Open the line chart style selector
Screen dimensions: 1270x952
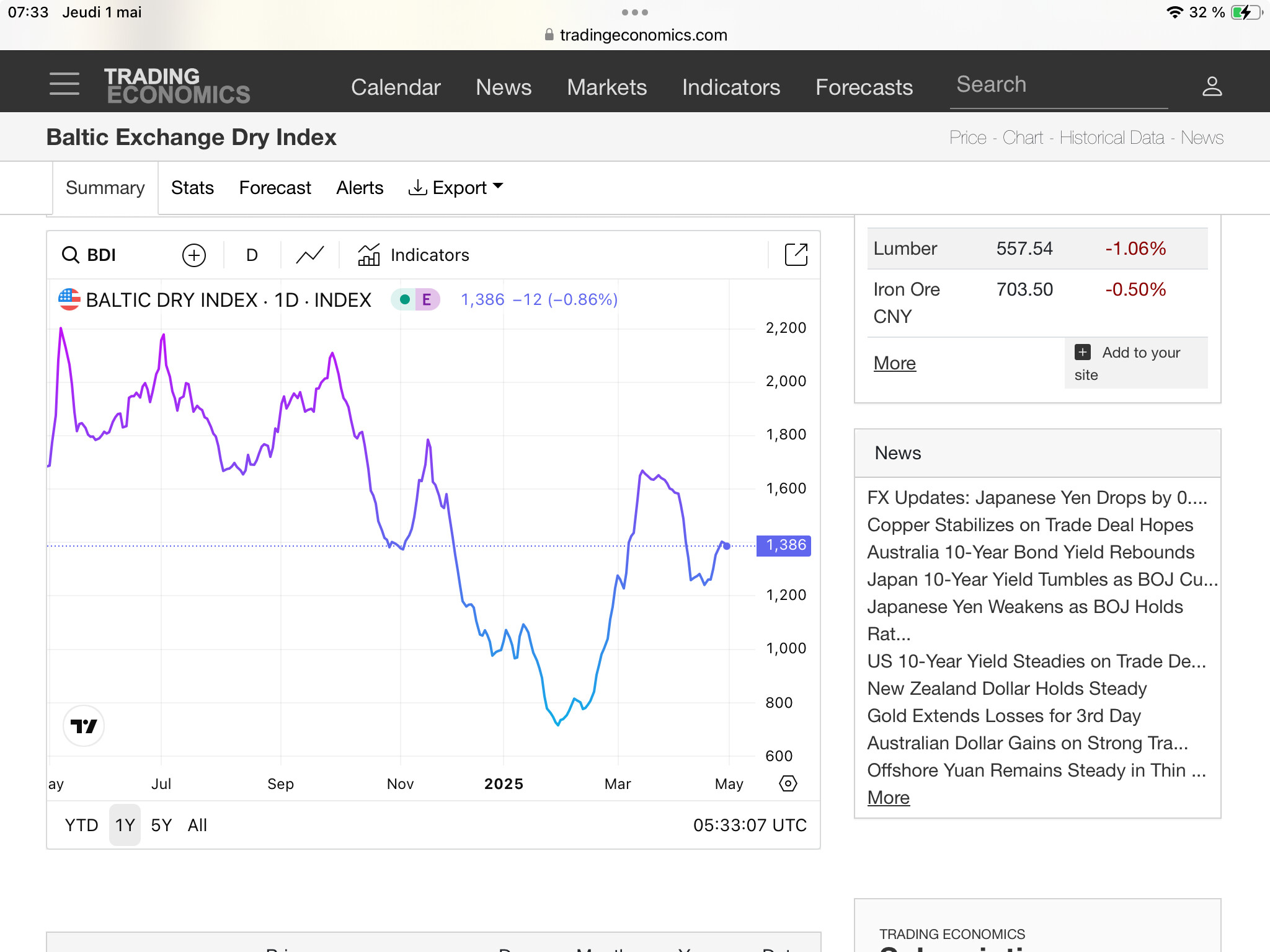309,255
